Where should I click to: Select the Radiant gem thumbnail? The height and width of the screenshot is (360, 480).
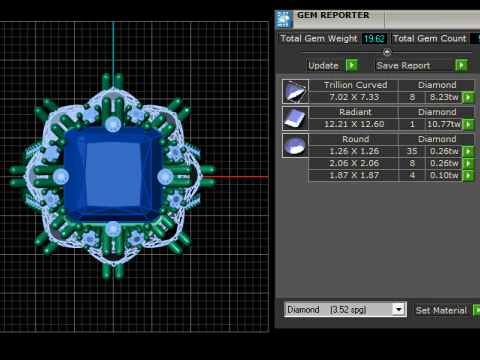point(295,118)
